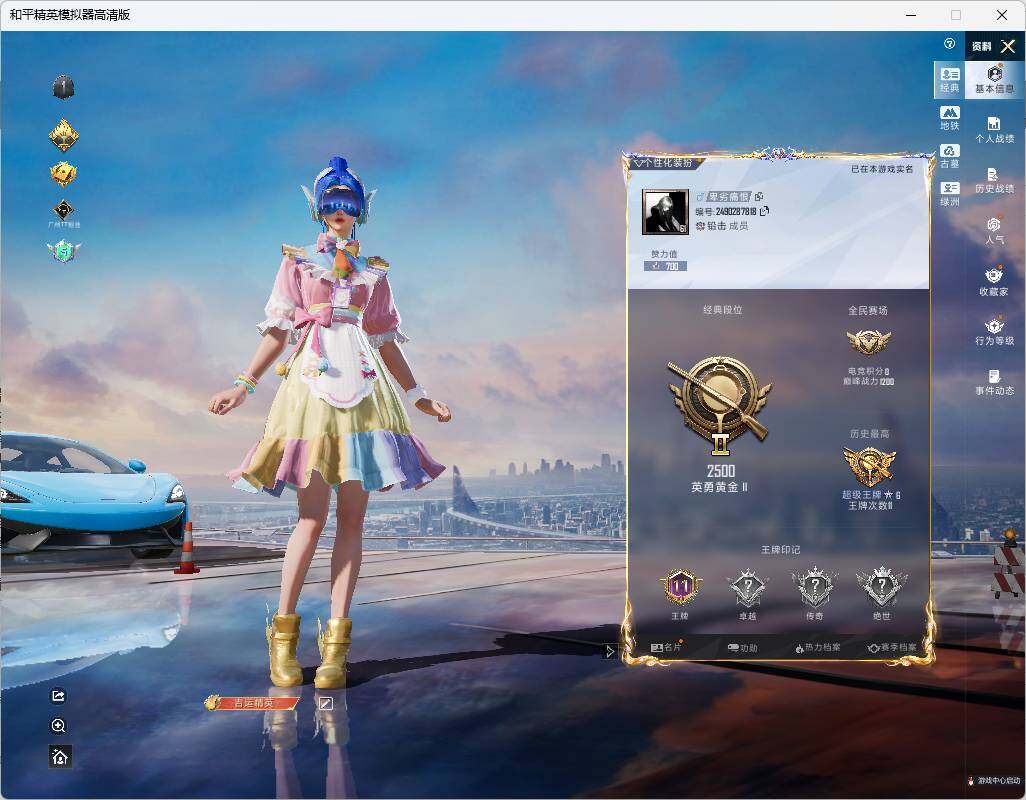This screenshot has height=800, width=1026.
Task: Click the 全民赛场 wings badge
Action: (868, 341)
